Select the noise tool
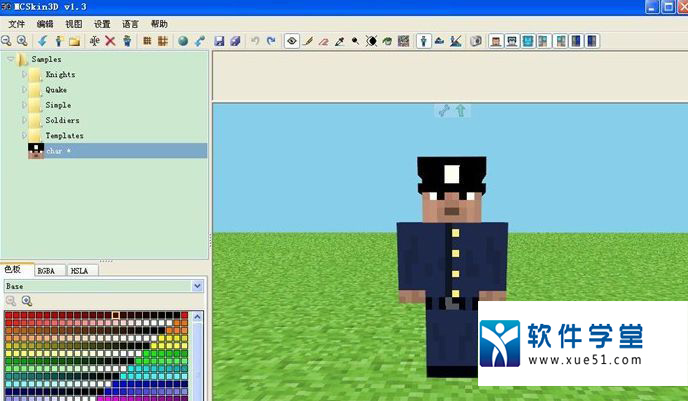The image size is (688, 401). 404,41
